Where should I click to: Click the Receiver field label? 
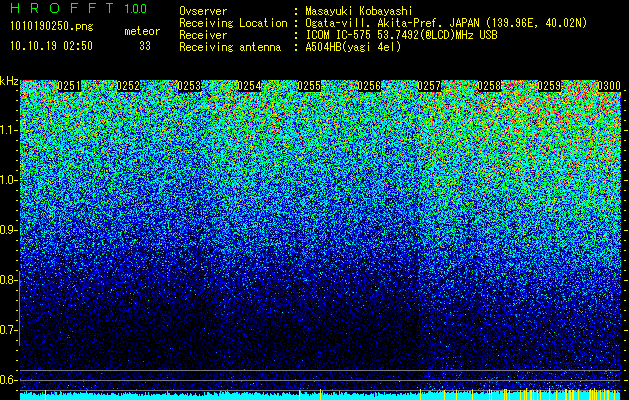click(x=203, y=35)
